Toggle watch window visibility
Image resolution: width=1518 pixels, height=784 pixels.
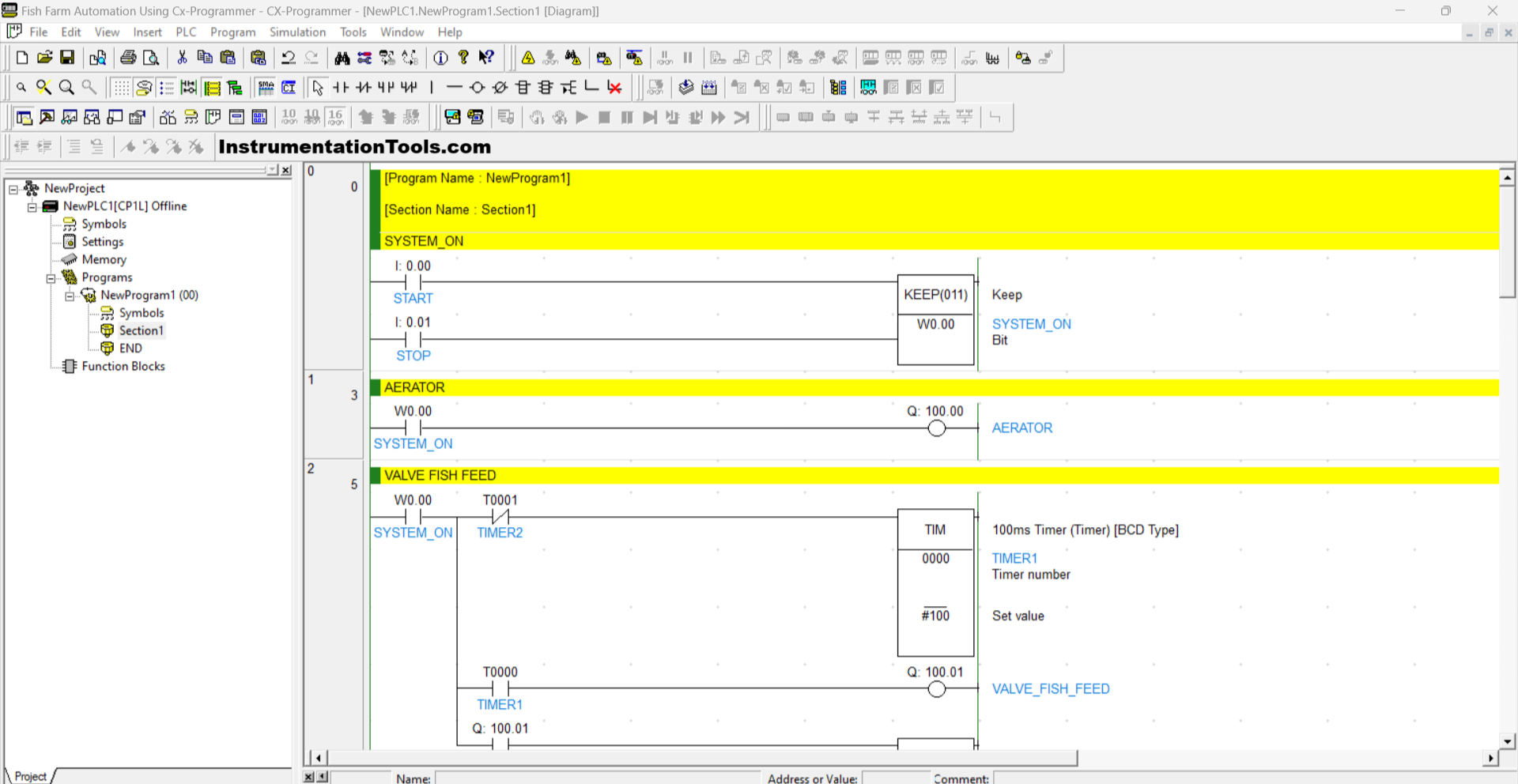pos(70,118)
